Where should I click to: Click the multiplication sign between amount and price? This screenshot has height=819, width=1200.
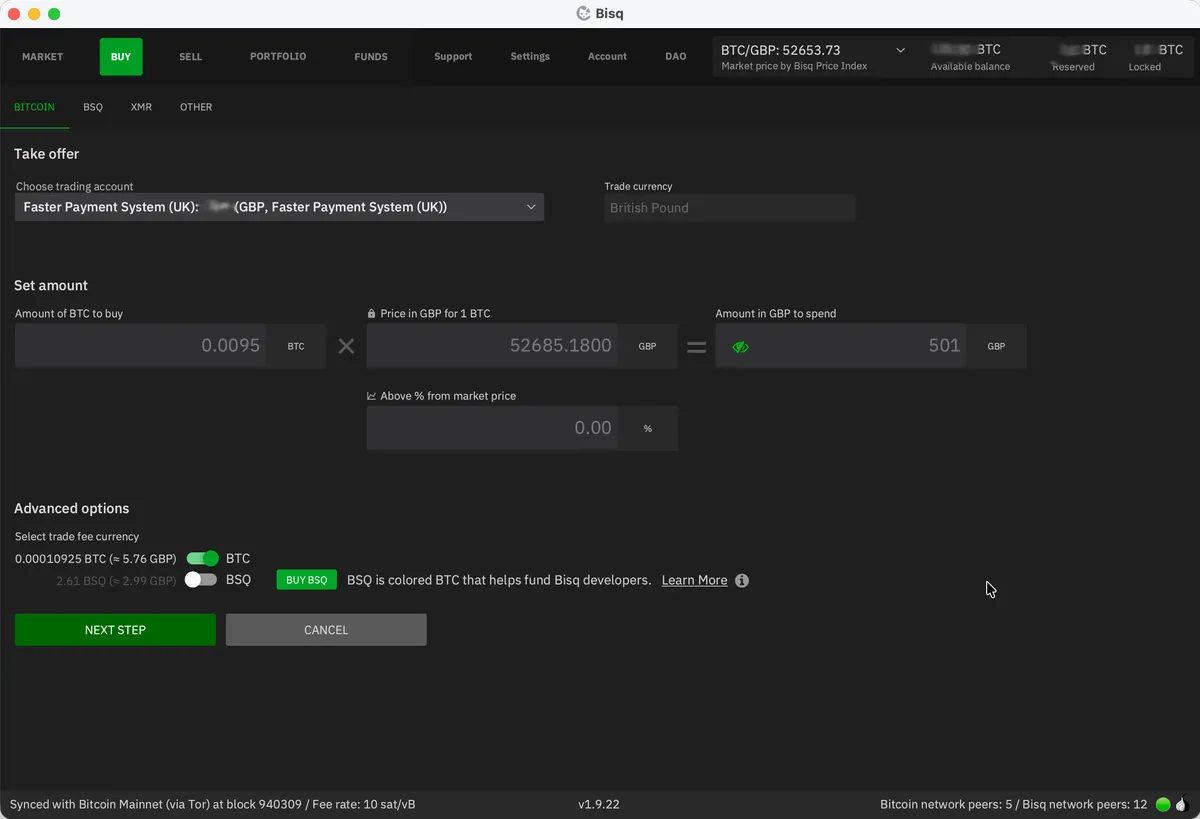point(346,346)
